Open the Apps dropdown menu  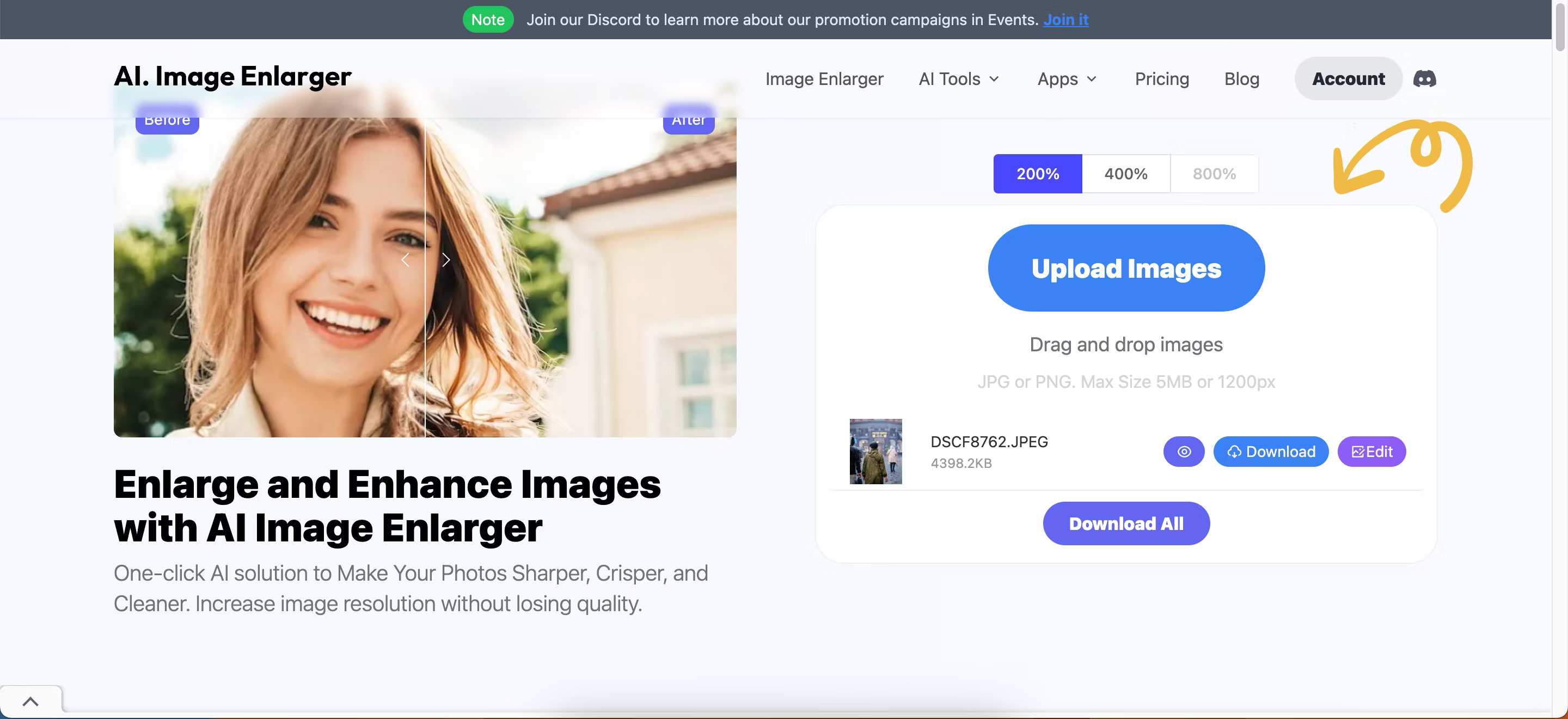coord(1067,78)
